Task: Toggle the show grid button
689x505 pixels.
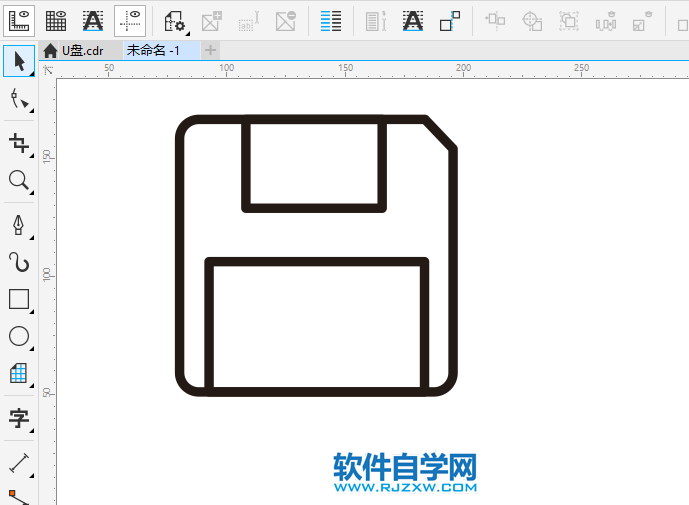Action: 56,21
